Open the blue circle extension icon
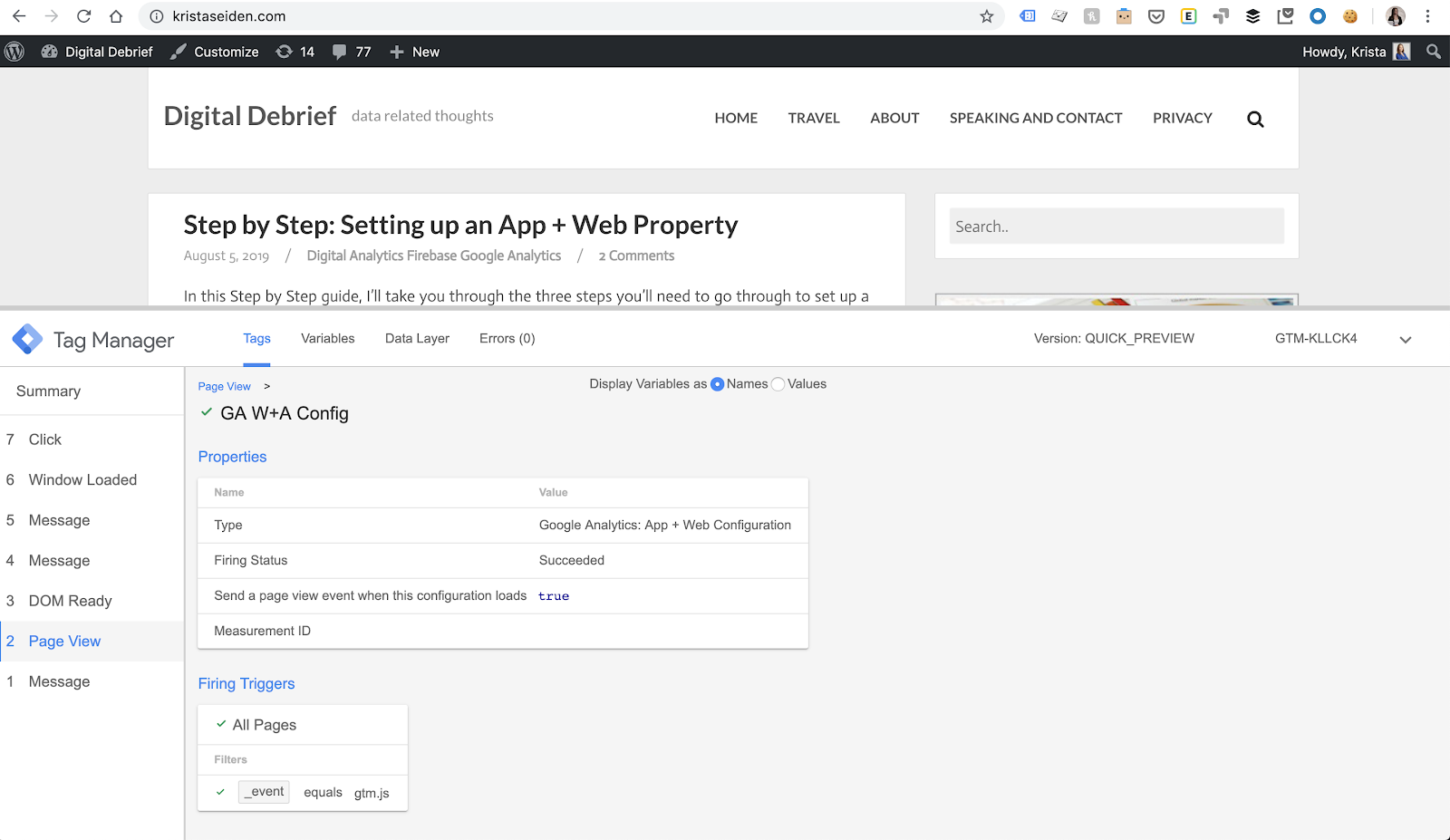 [x=1318, y=16]
